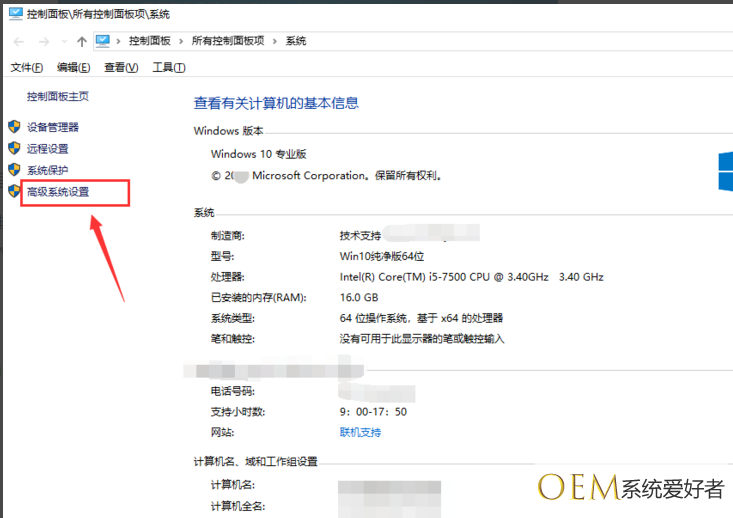Expand chevron after 所有控制面板项 in breadcrumb

[274, 41]
